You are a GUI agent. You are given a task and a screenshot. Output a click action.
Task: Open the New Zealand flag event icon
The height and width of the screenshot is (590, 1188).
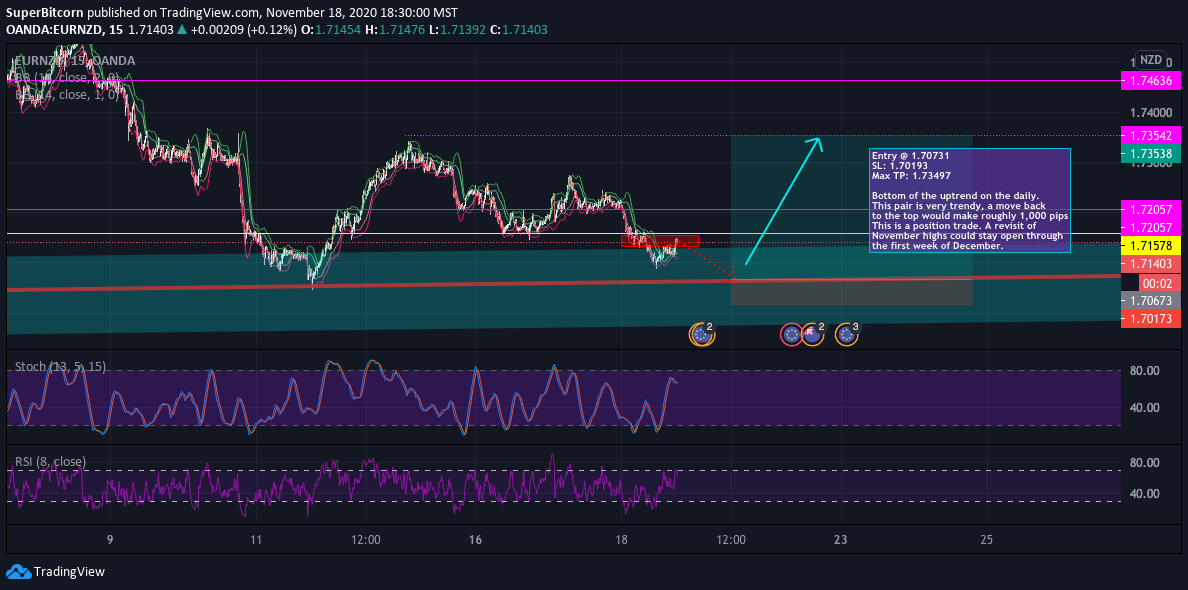pyautogui.click(x=812, y=333)
